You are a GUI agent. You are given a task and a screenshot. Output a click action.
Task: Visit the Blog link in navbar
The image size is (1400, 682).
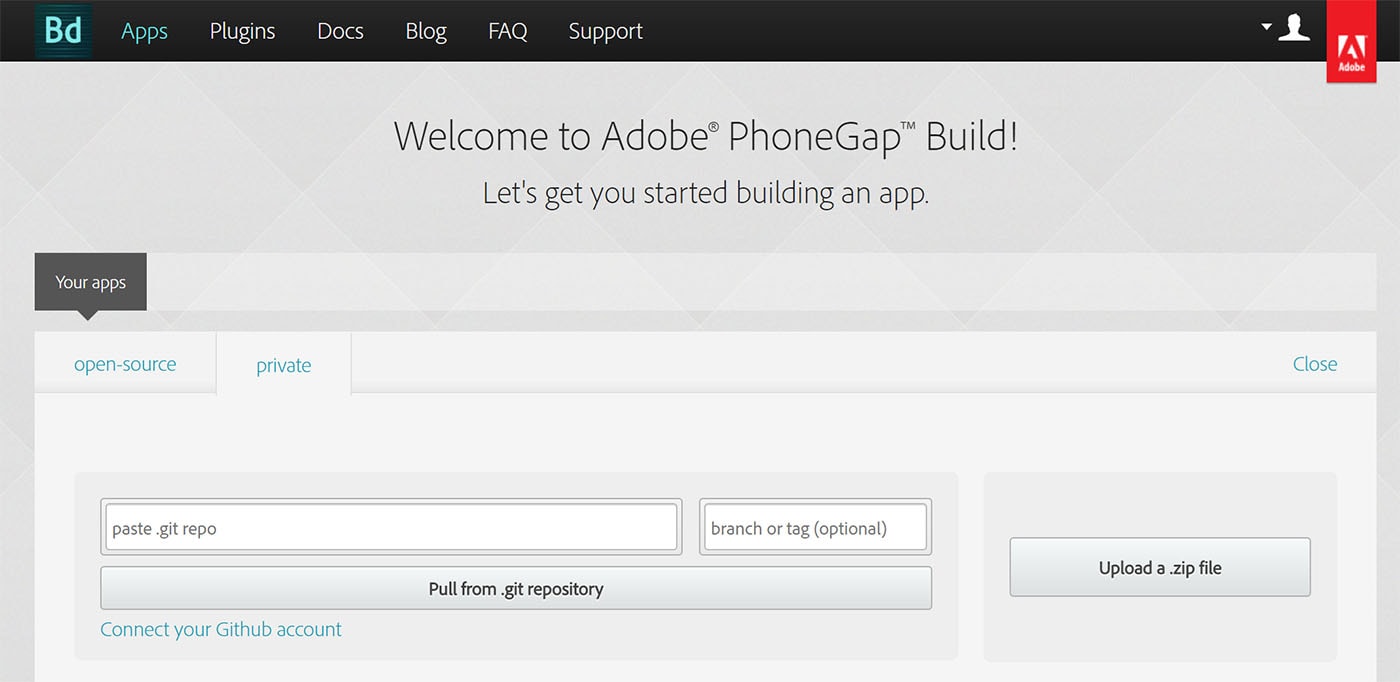pyautogui.click(x=426, y=31)
